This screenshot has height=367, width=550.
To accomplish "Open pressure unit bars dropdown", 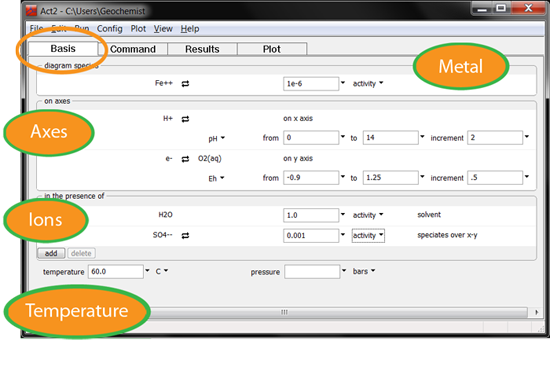I will [x=364, y=271].
